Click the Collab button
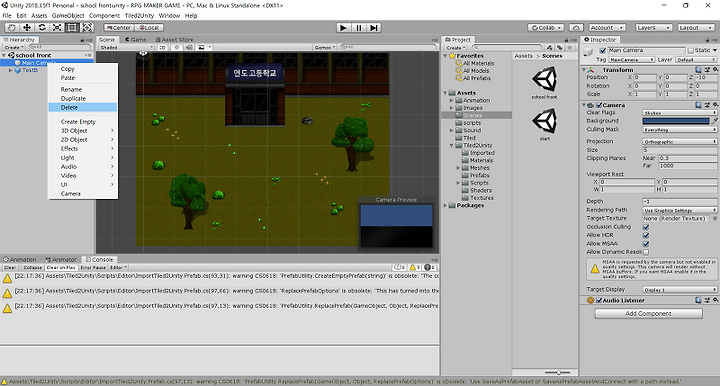The width and height of the screenshot is (720, 386). (546, 28)
